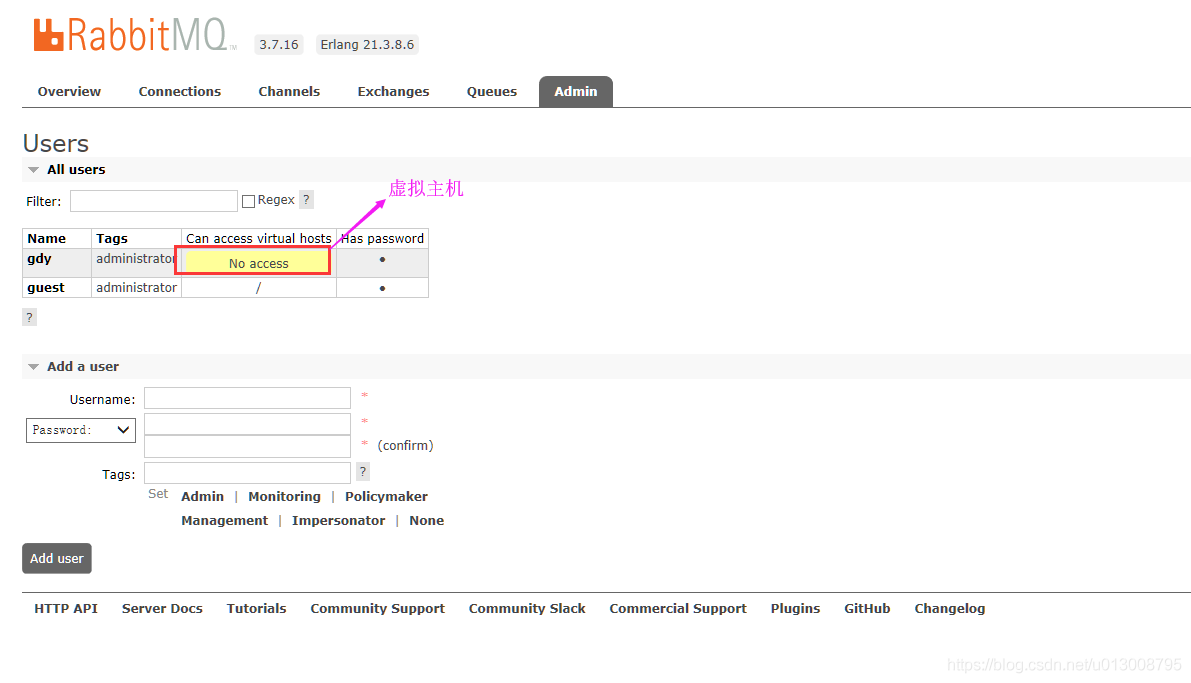Select the Admin tab
The image size is (1191, 683).
pyautogui.click(x=576, y=91)
